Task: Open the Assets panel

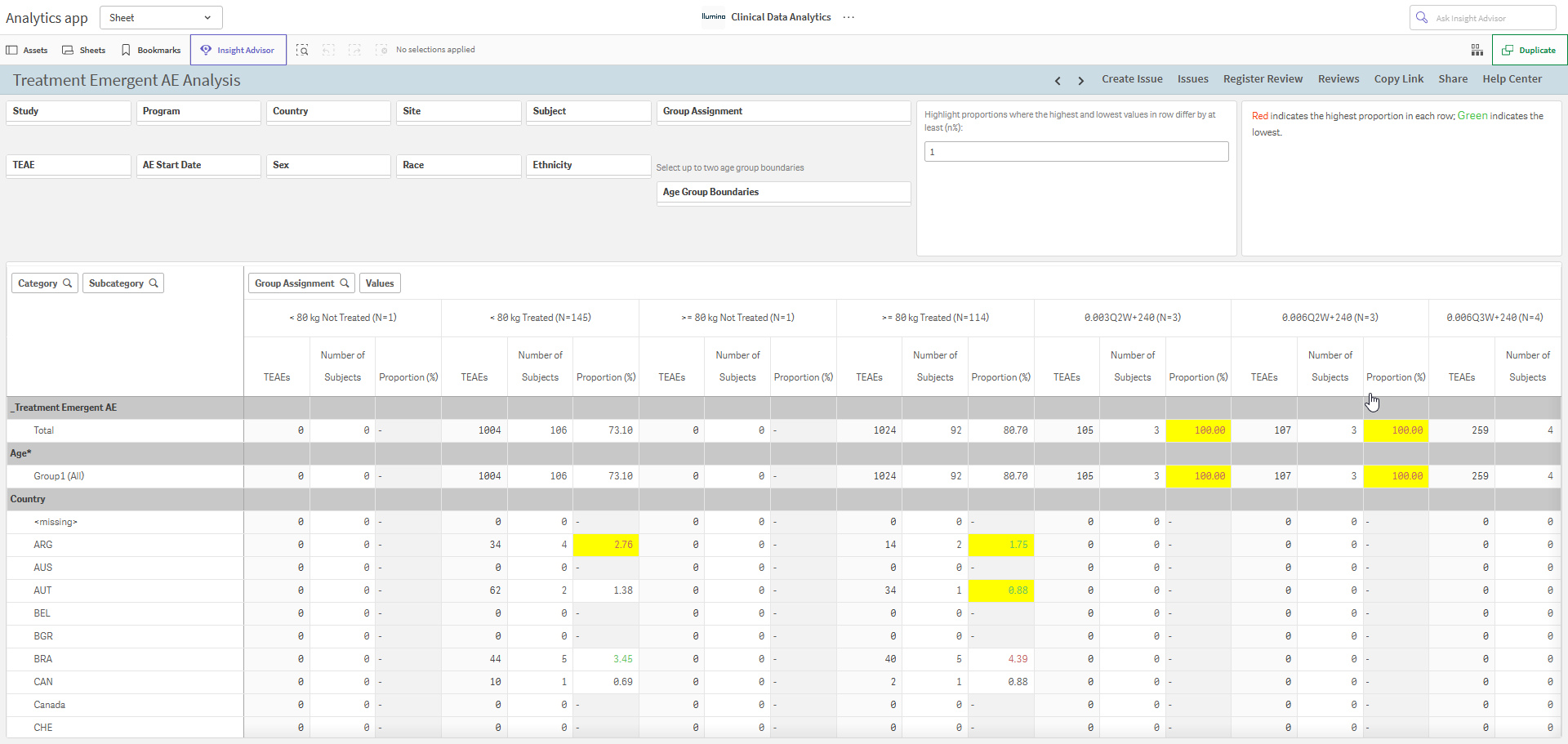Action: pyautogui.click(x=27, y=50)
